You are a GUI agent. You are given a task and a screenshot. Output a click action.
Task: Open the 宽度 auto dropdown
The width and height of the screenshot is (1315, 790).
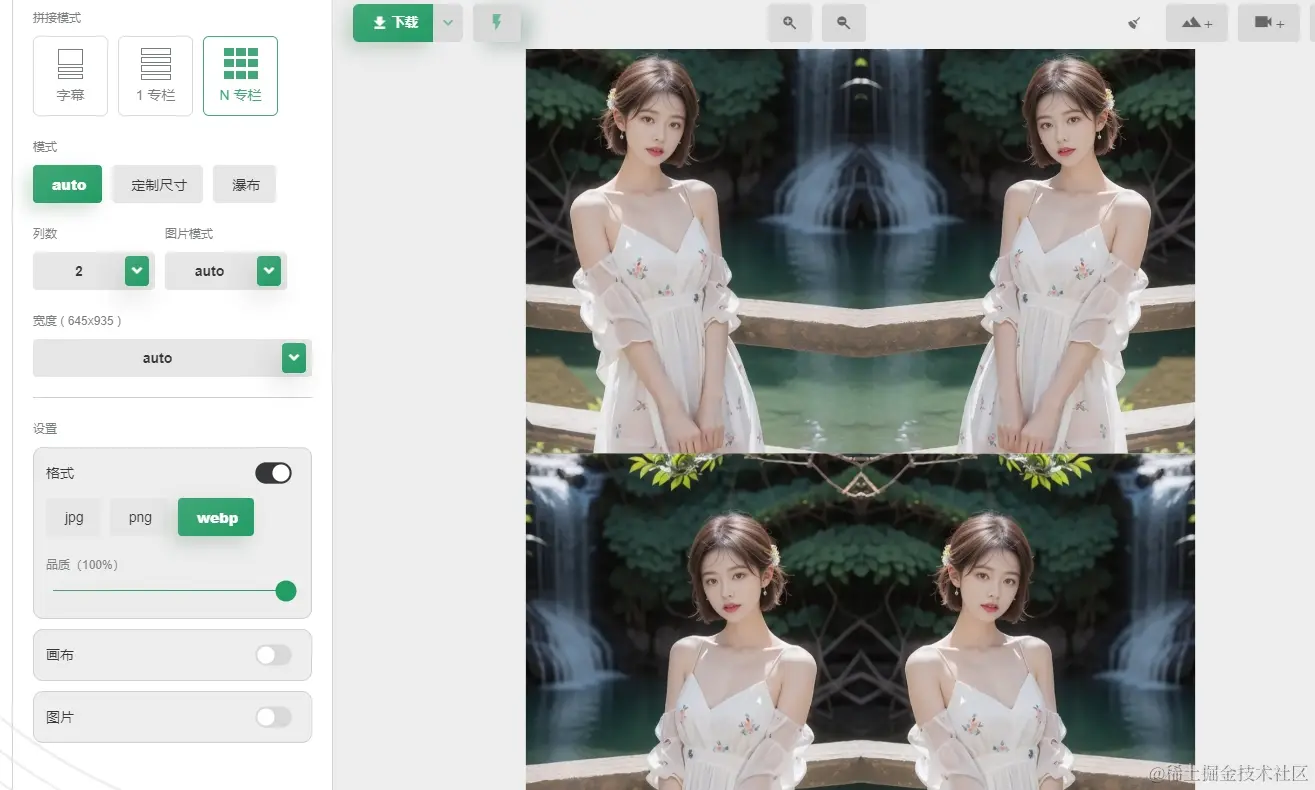172,358
